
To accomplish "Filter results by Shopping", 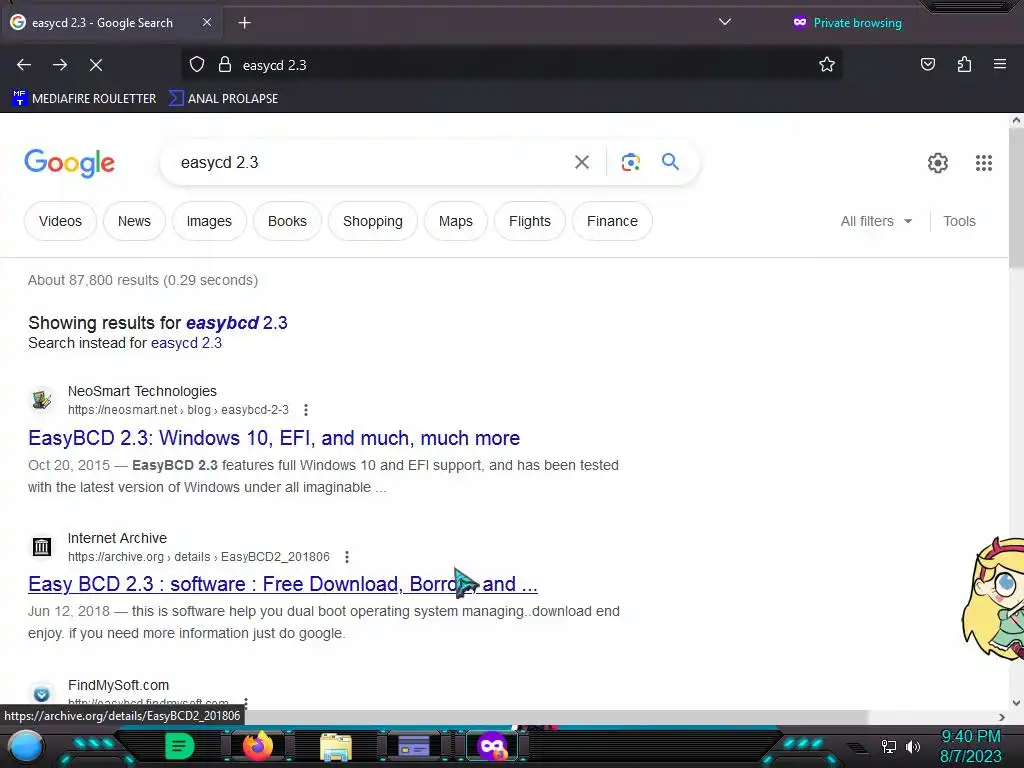I will coord(372,221).
